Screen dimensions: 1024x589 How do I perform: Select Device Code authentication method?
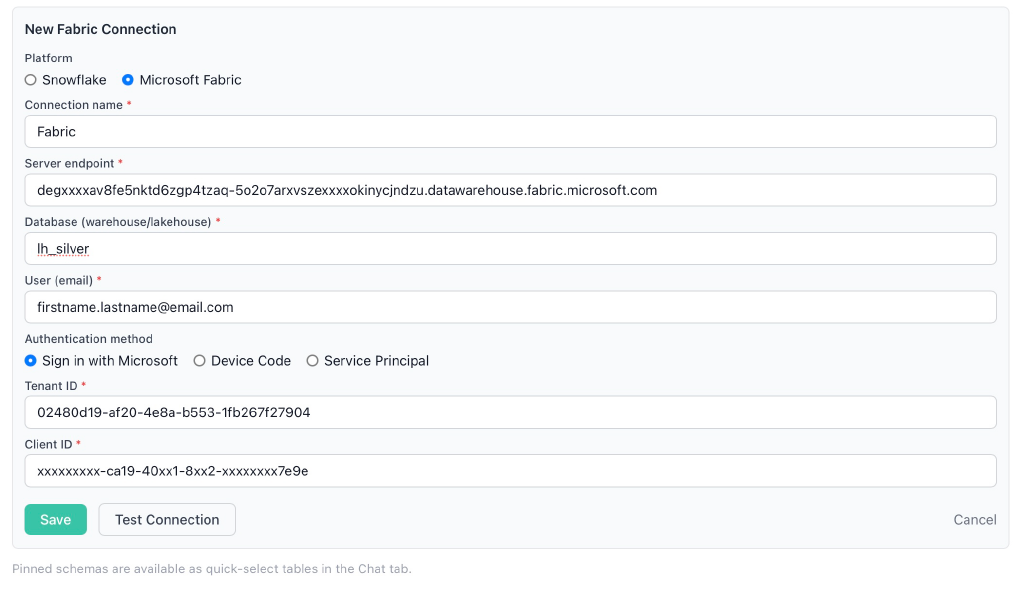[199, 360]
